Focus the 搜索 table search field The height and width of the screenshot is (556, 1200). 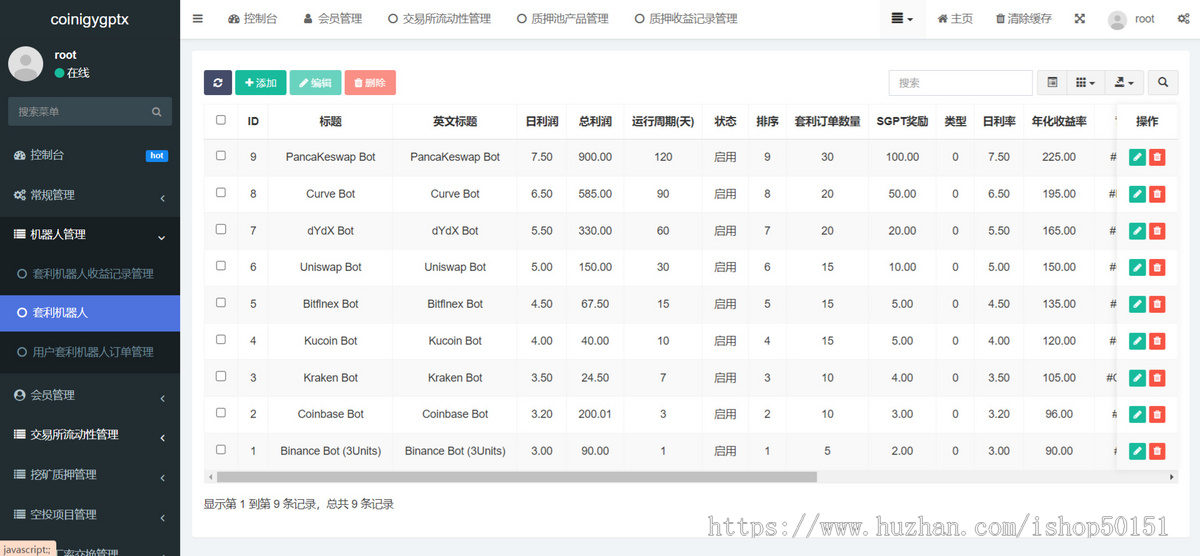960,83
